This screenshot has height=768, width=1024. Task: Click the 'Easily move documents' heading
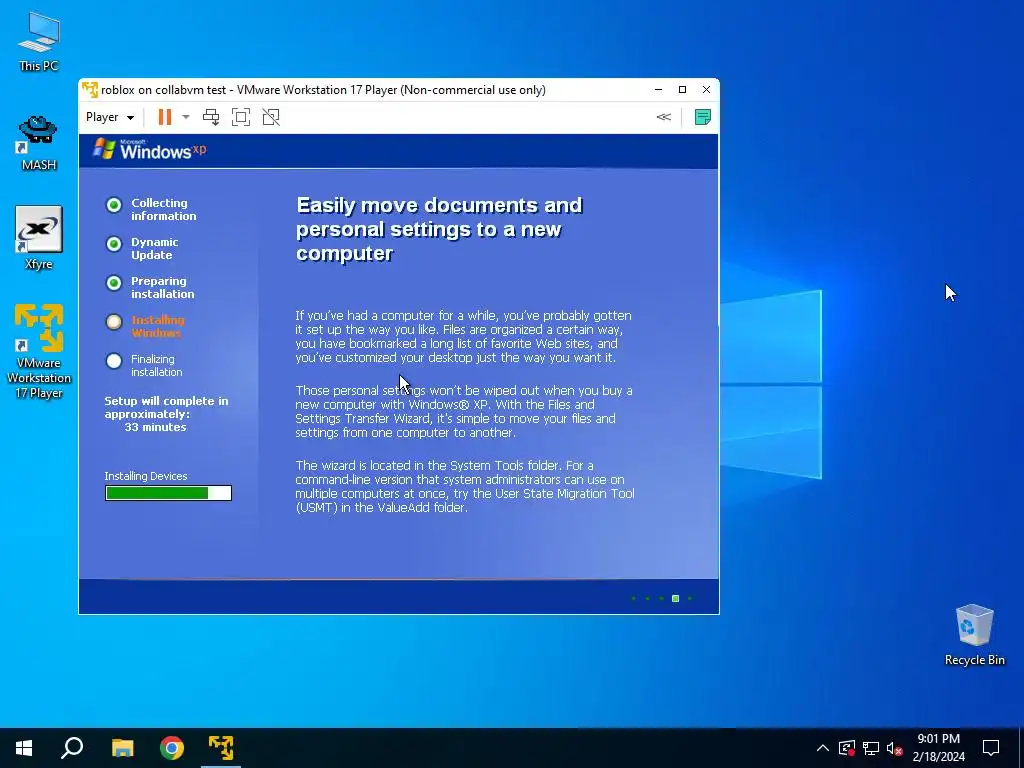click(439, 229)
